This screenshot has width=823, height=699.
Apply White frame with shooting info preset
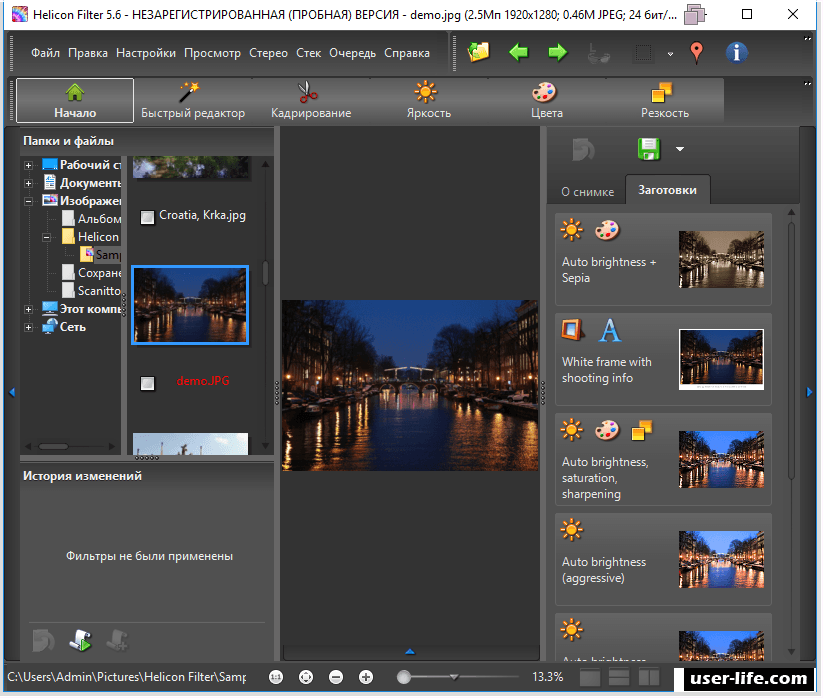click(663, 359)
